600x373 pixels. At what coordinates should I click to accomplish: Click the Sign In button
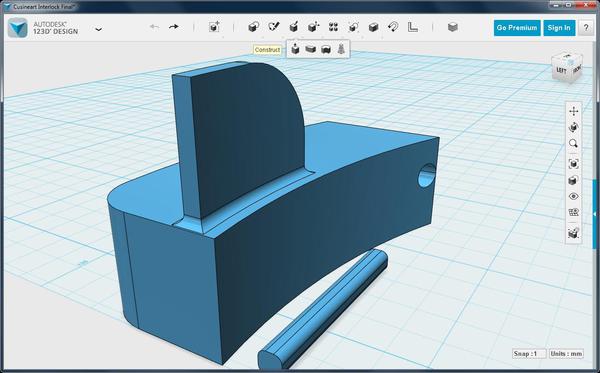559,28
